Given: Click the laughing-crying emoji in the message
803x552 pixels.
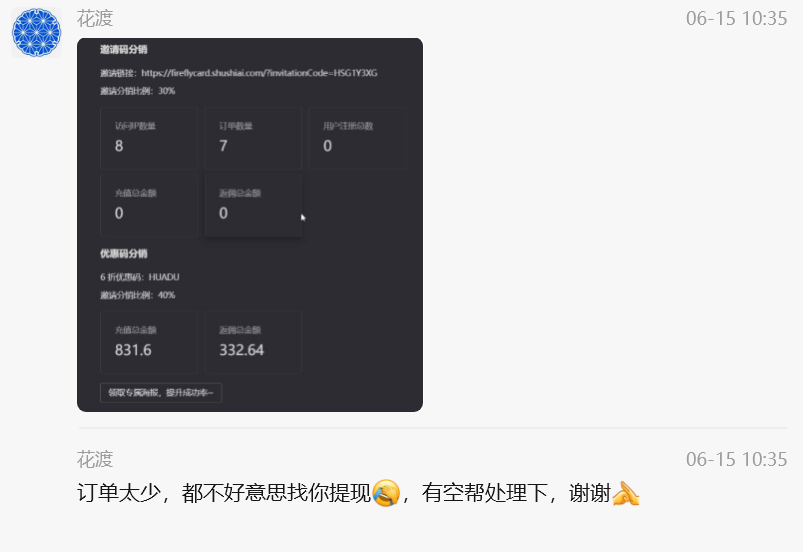Looking at the screenshot, I should (x=386, y=494).
